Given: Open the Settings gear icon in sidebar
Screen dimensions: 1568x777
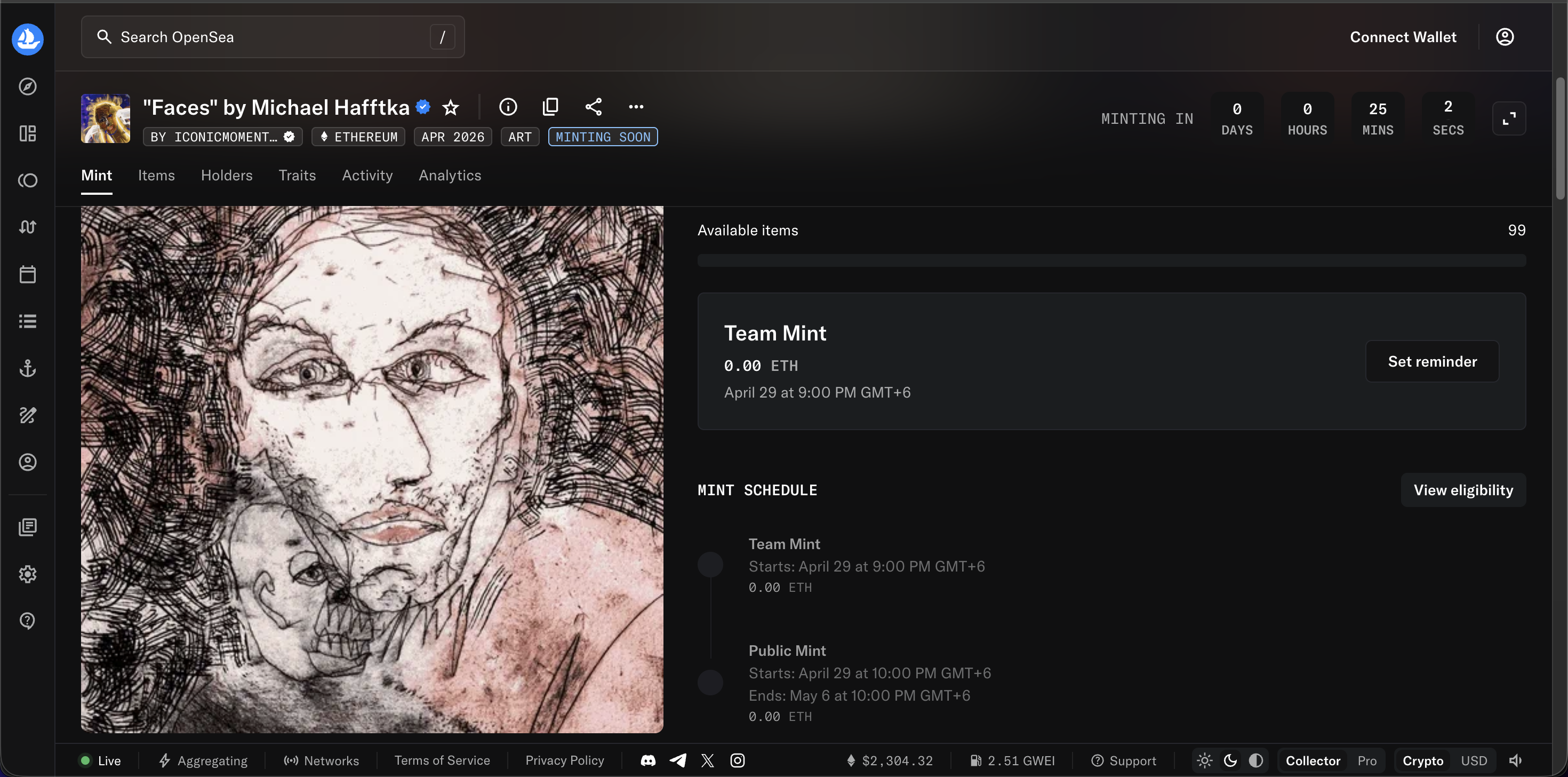Looking at the screenshot, I should coord(27,574).
